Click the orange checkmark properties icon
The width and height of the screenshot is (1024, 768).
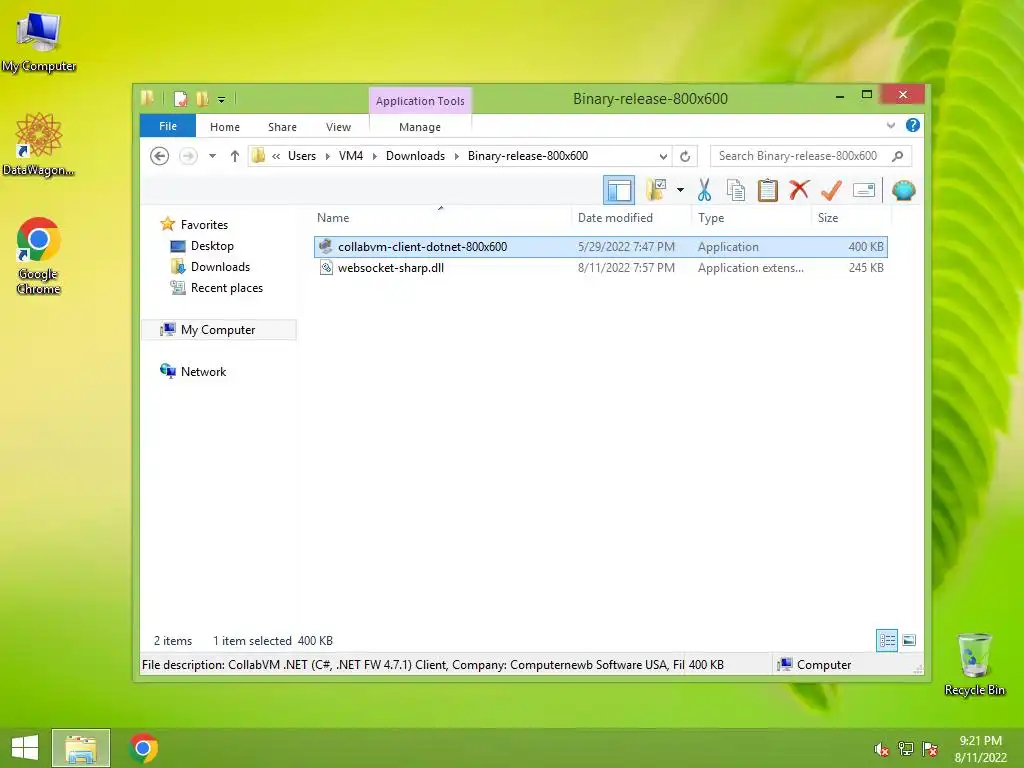831,190
